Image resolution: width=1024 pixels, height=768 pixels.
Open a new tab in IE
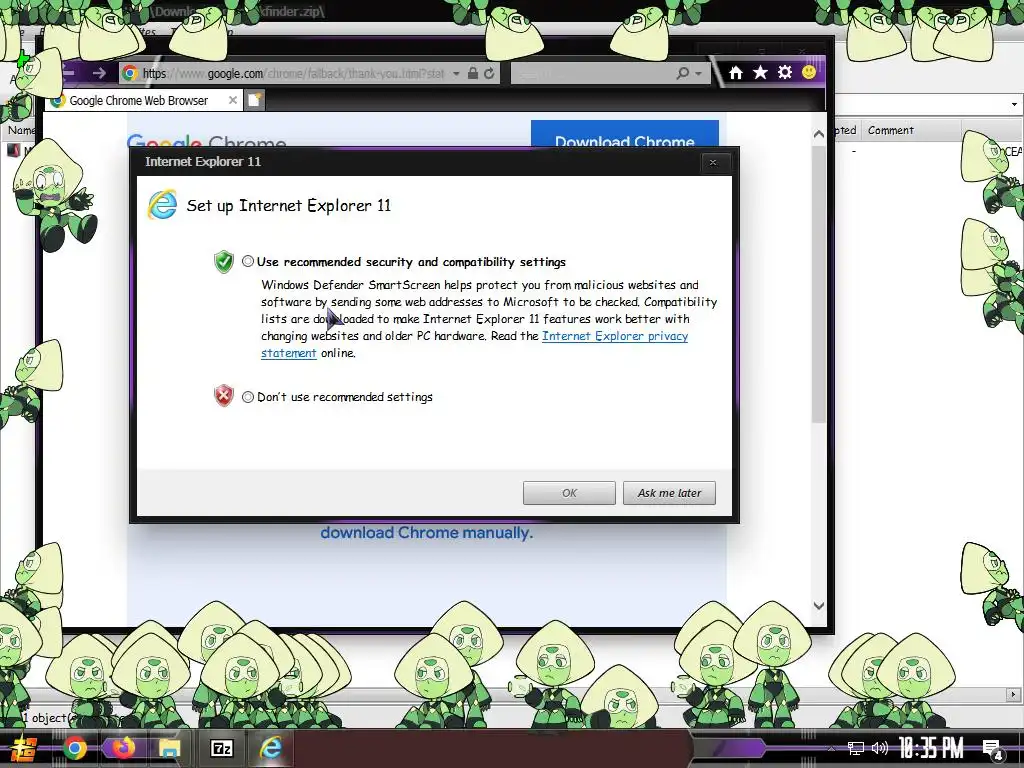click(255, 100)
